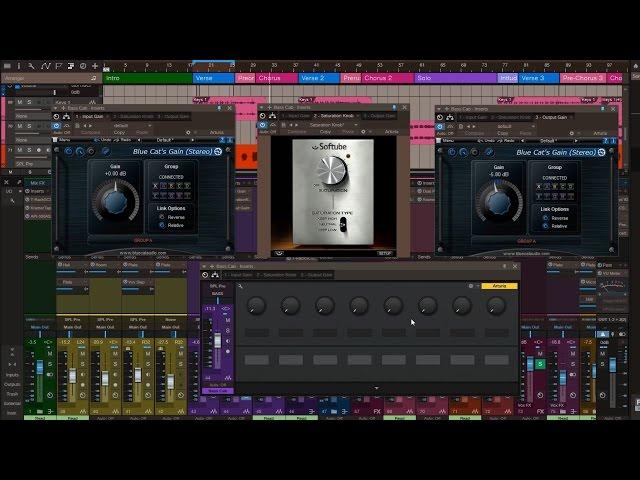This screenshot has height=480, width=640.
Task: Switch to '2 - Saturation Knob' tab
Action: tap(334, 116)
